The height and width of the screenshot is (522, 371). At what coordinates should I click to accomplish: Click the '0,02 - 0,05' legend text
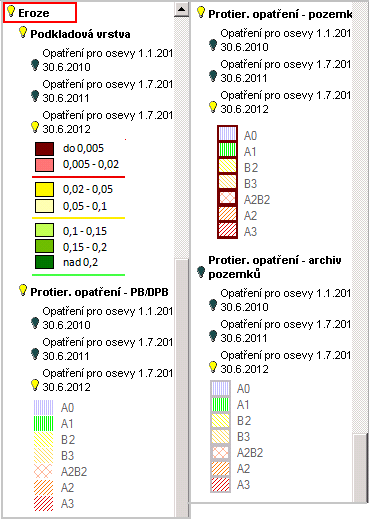pos(88,189)
